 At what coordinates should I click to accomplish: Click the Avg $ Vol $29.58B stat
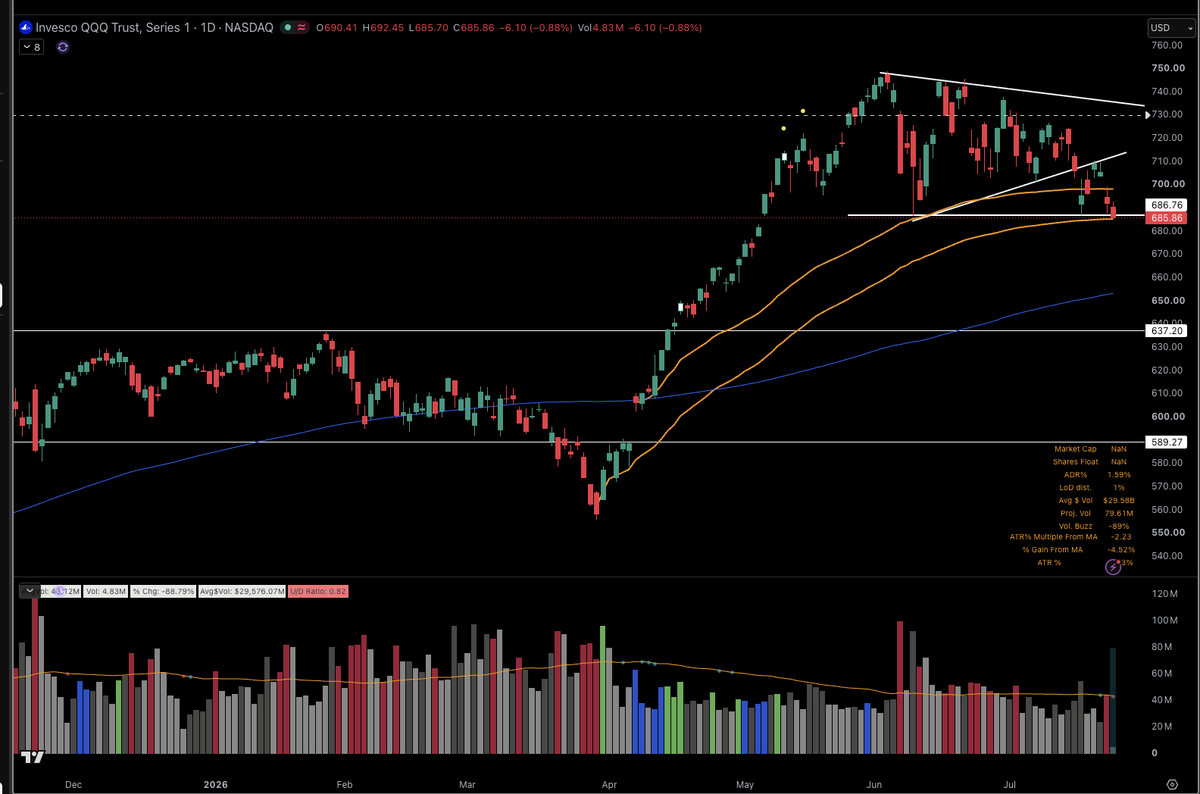click(x=1096, y=499)
